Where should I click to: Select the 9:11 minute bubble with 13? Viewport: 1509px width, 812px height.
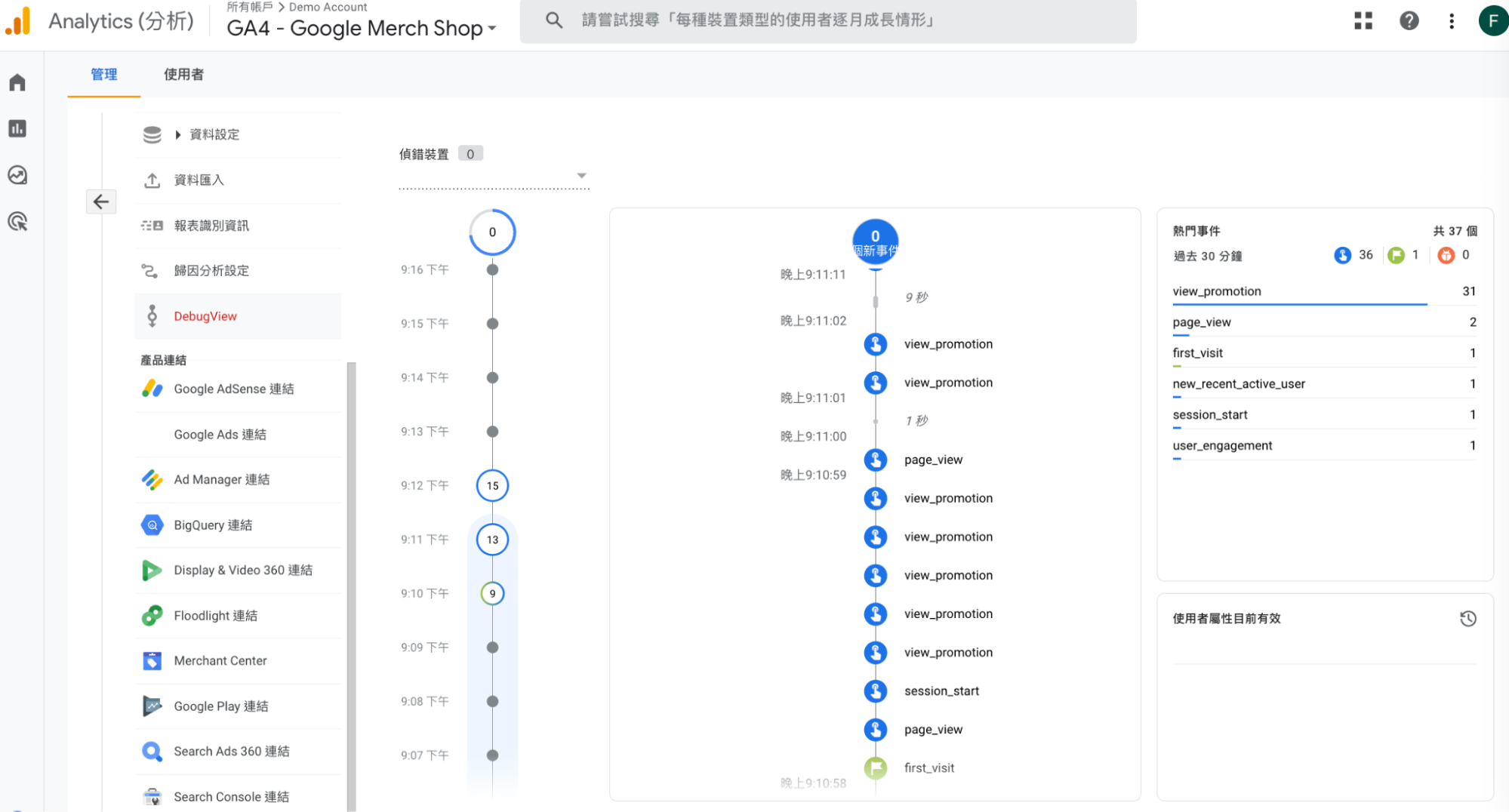pos(492,540)
